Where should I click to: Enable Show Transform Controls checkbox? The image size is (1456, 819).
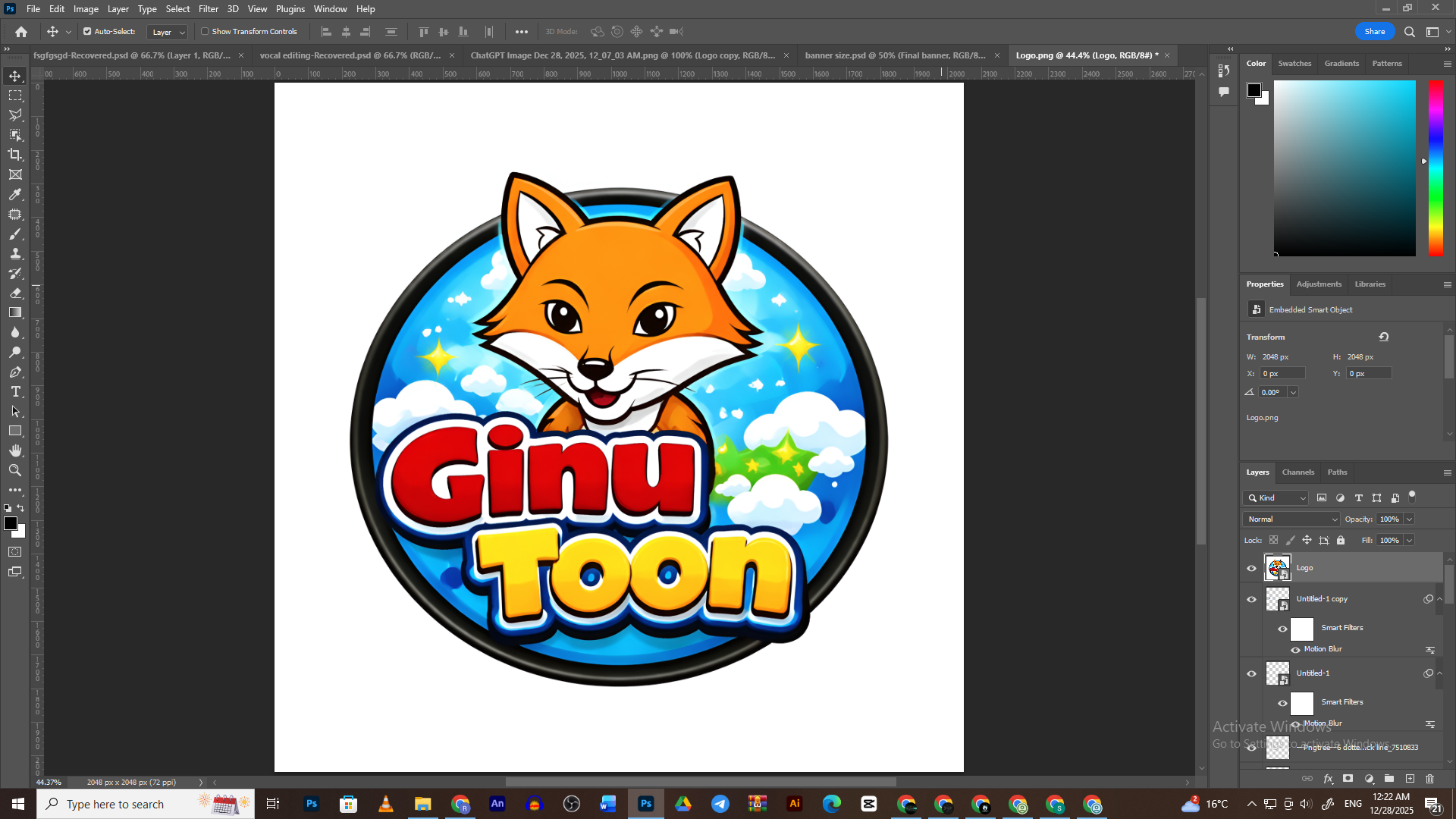pos(205,32)
